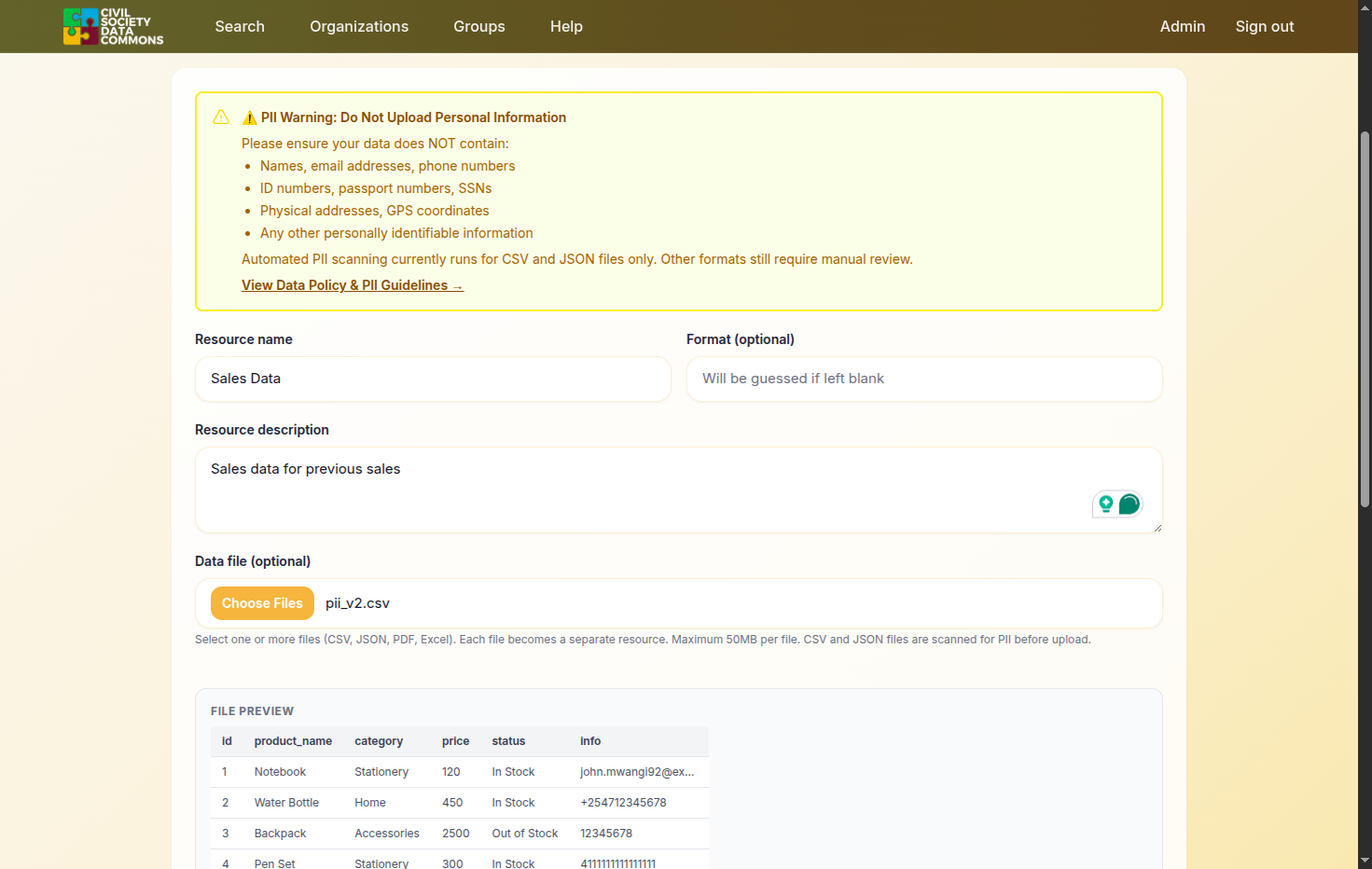Focus the Resource name field
Image resolution: width=1372 pixels, height=869 pixels.
click(433, 379)
